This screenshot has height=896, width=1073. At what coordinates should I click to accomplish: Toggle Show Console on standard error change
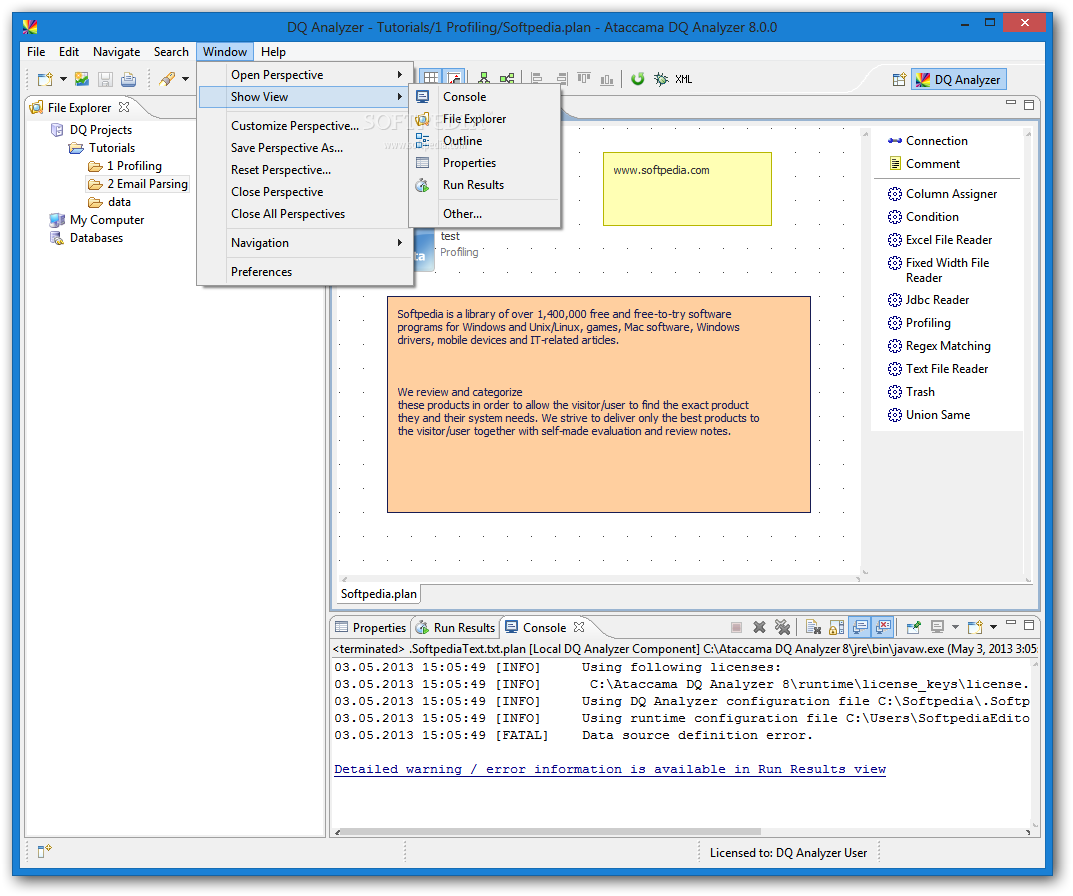point(883,627)
